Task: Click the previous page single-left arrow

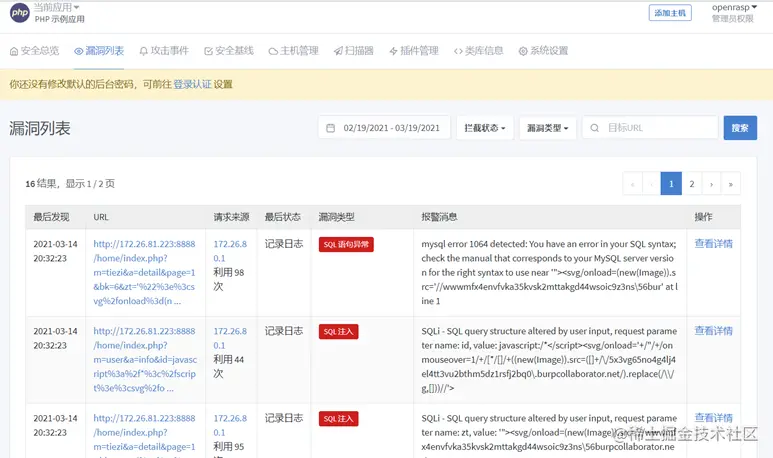Action: [x=652, y=184]
